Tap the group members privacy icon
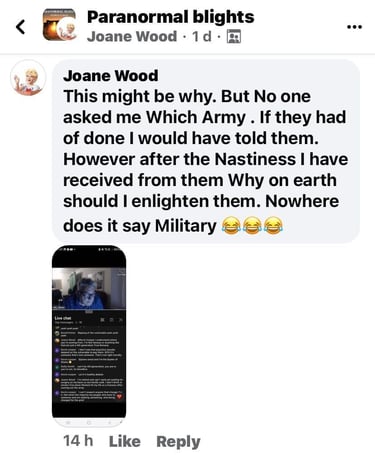The image size is (375, 455). click(x=234, y=37)
